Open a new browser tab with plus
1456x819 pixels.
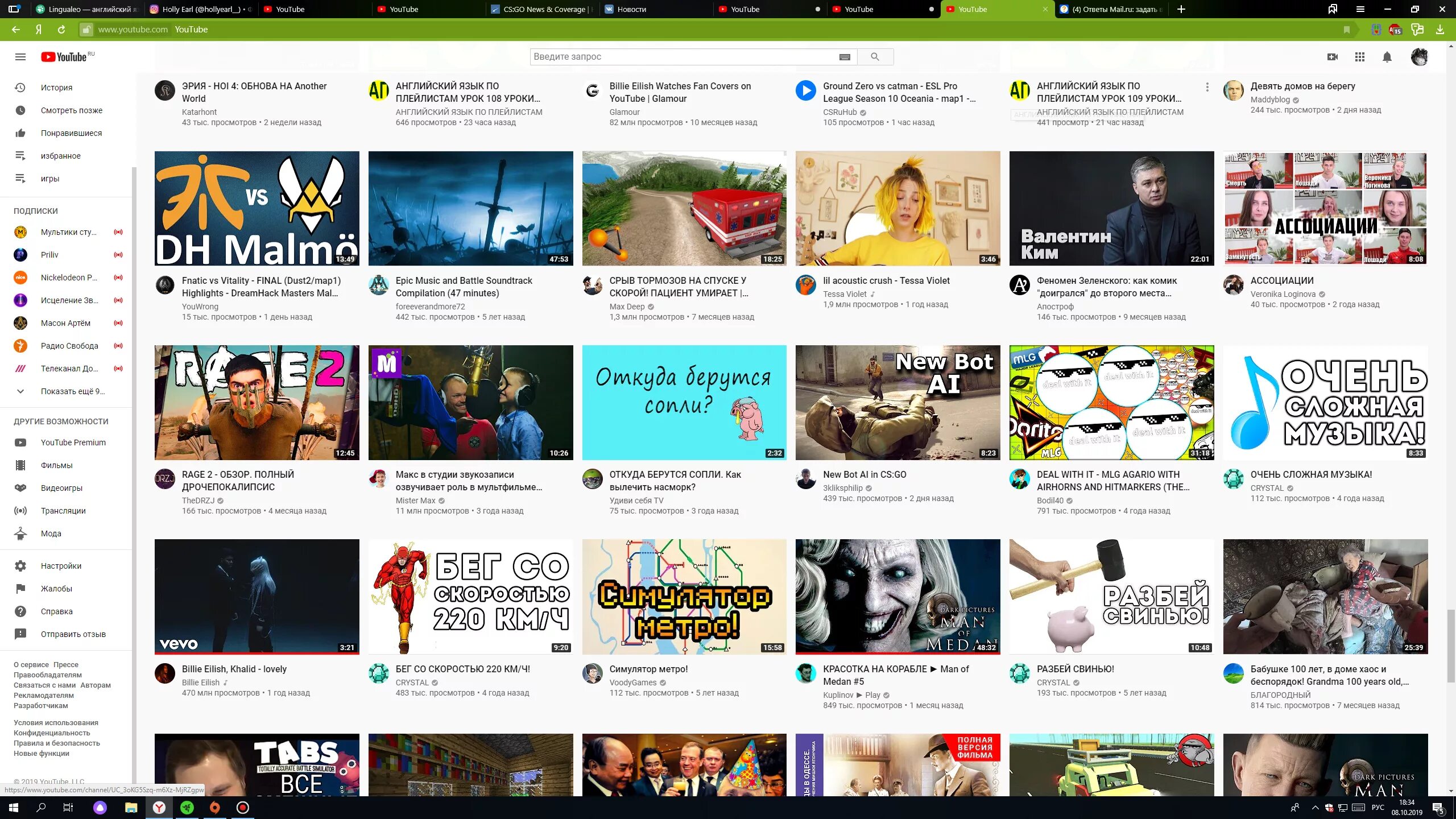click(x=1181, y=9)
